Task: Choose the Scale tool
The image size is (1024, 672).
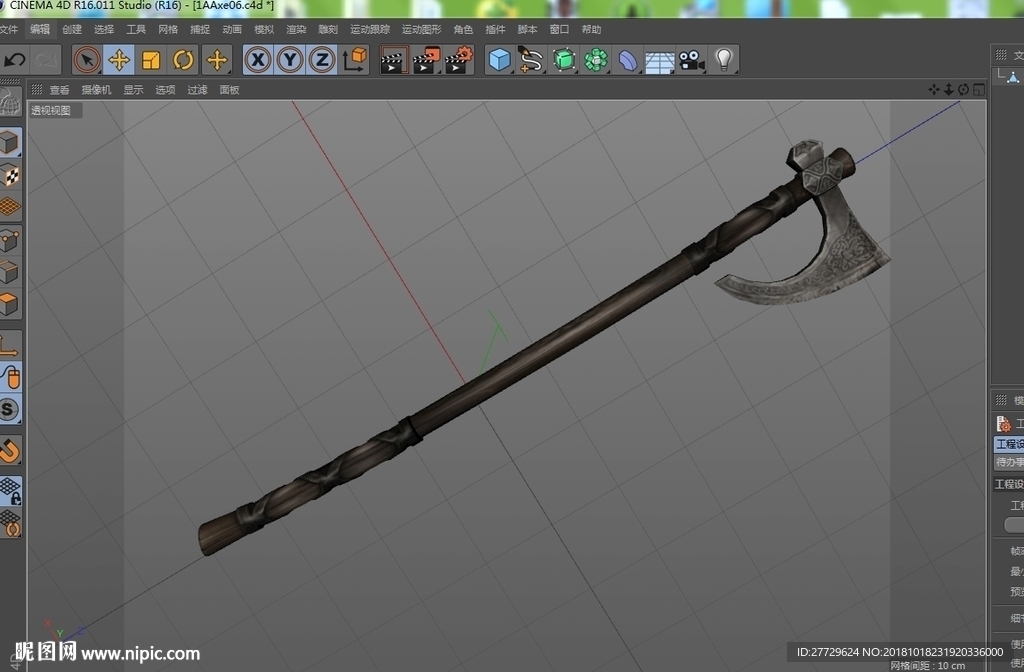Action: pos(151,60)
